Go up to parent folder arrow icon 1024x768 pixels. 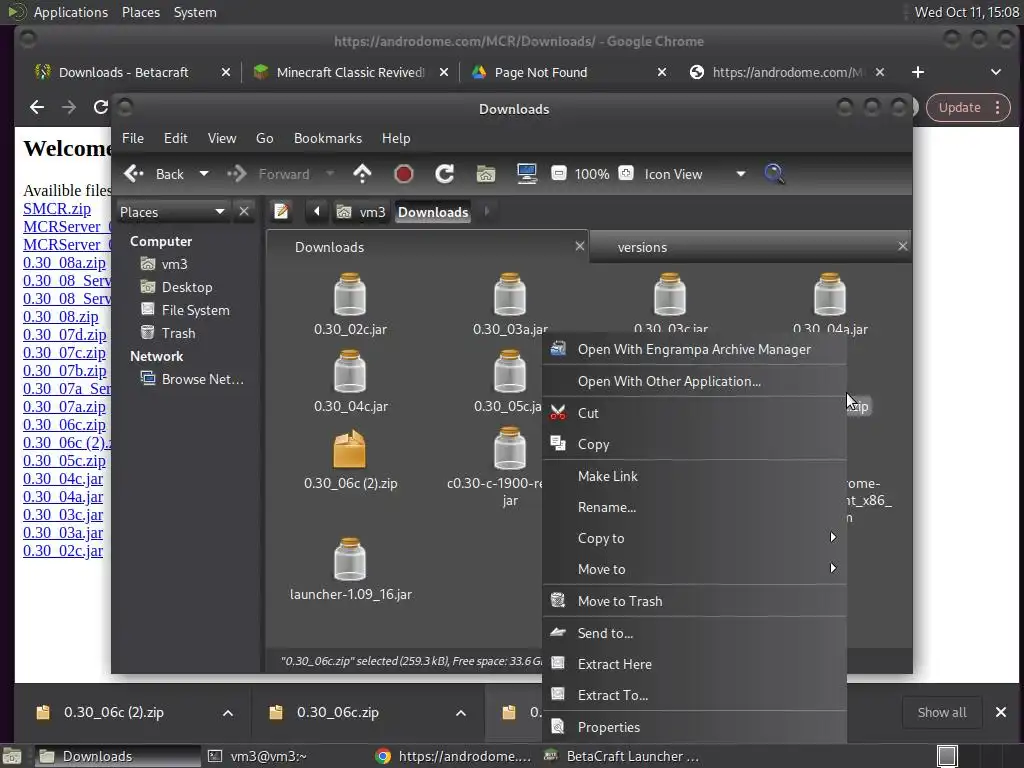click(x=362, y=174)
